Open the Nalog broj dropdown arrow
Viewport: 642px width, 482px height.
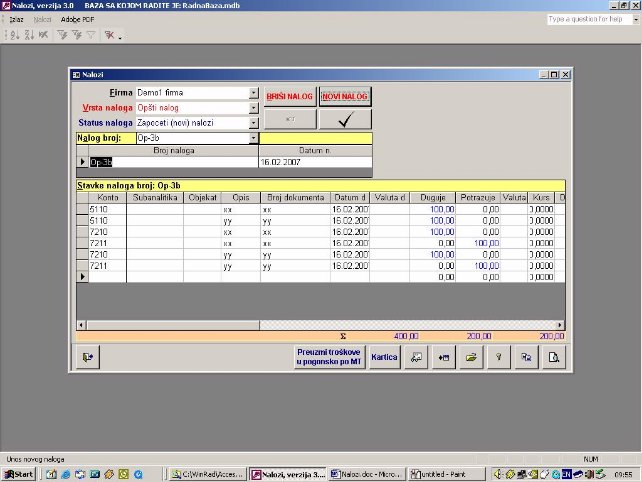pos(254,138)
